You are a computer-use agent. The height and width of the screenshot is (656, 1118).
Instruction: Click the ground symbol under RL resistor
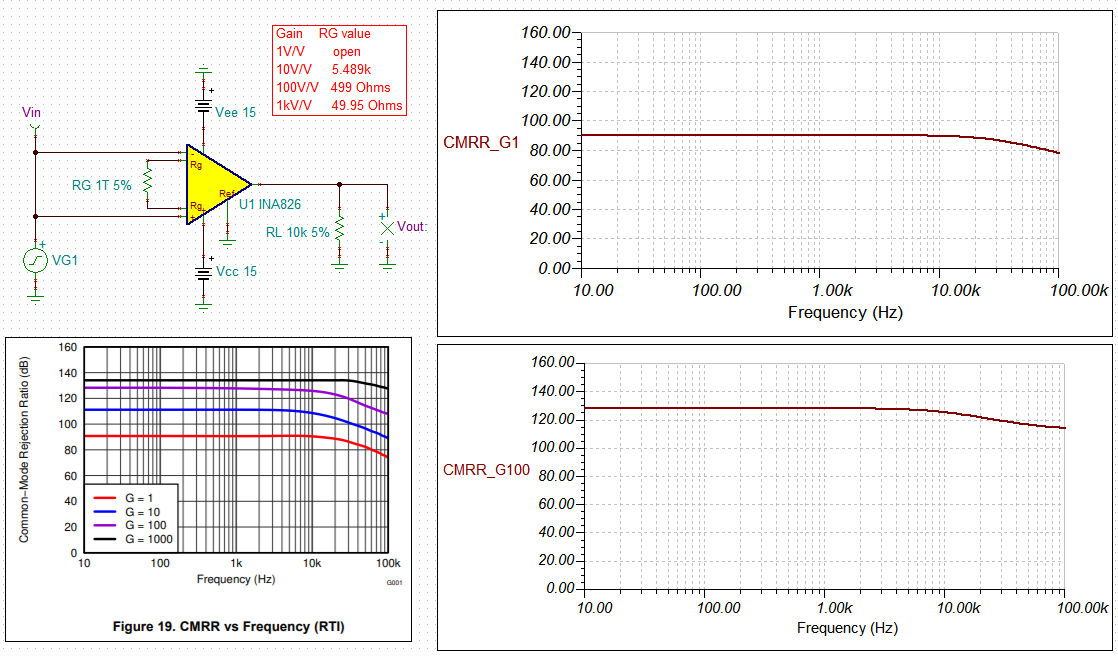[x=339, y=267]
